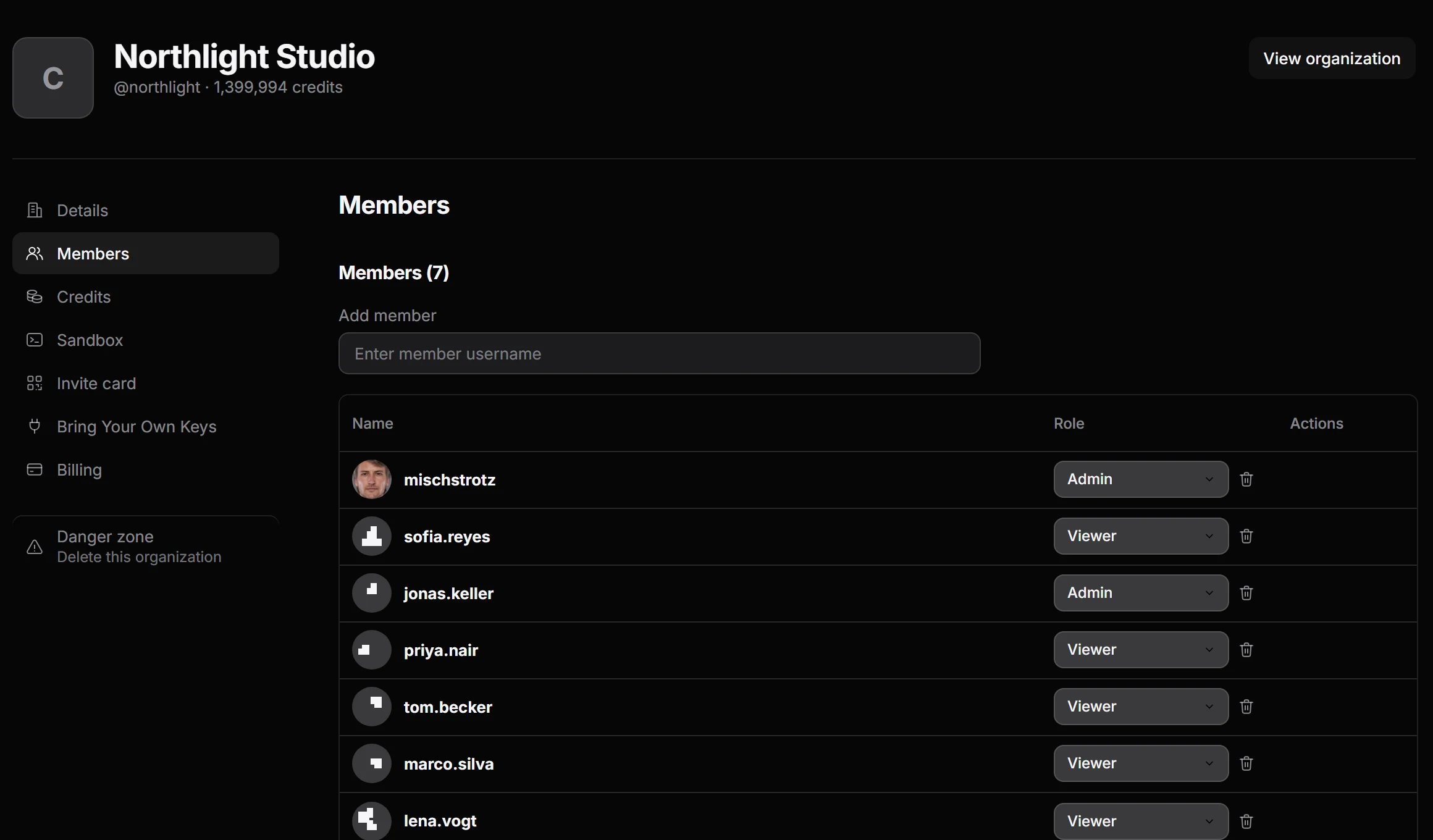Go to Credits section

click(x=146, y=296)
